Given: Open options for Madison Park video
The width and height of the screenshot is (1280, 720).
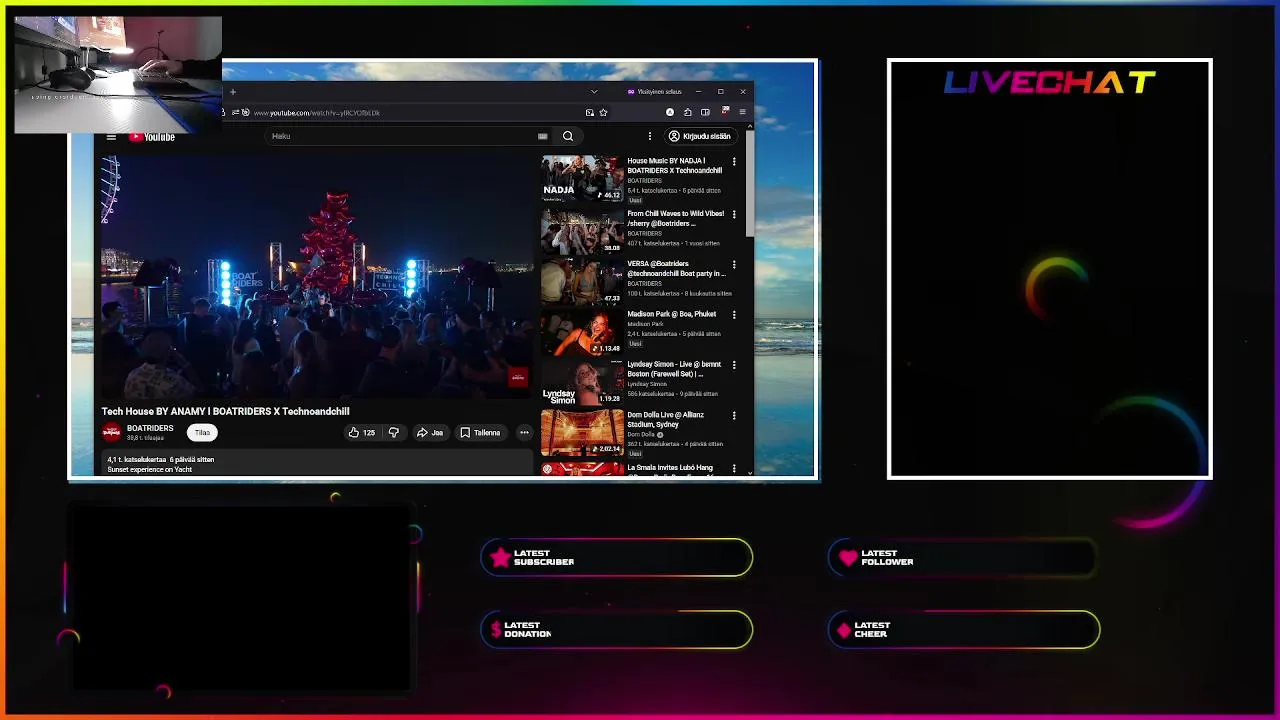Looking at the screenshot, I should pos(734,315).
